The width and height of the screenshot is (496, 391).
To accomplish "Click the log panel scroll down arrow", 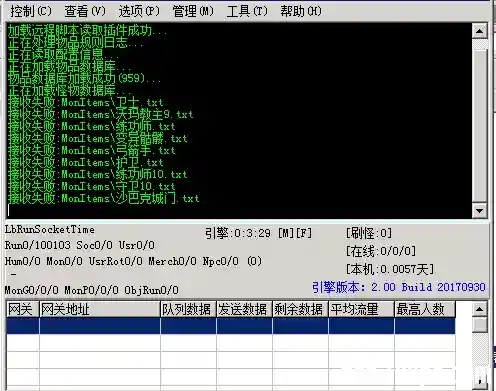I will [480, 210].
